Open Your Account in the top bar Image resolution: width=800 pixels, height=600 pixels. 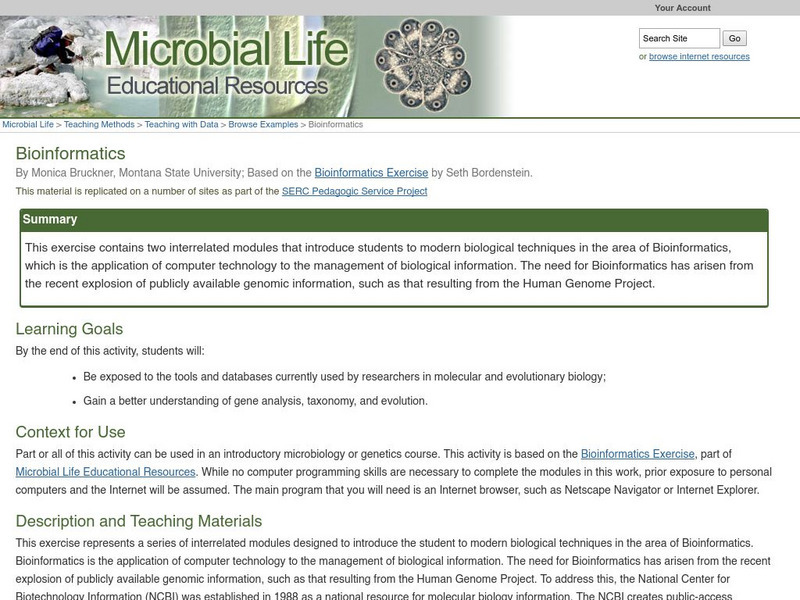(682, 8)
